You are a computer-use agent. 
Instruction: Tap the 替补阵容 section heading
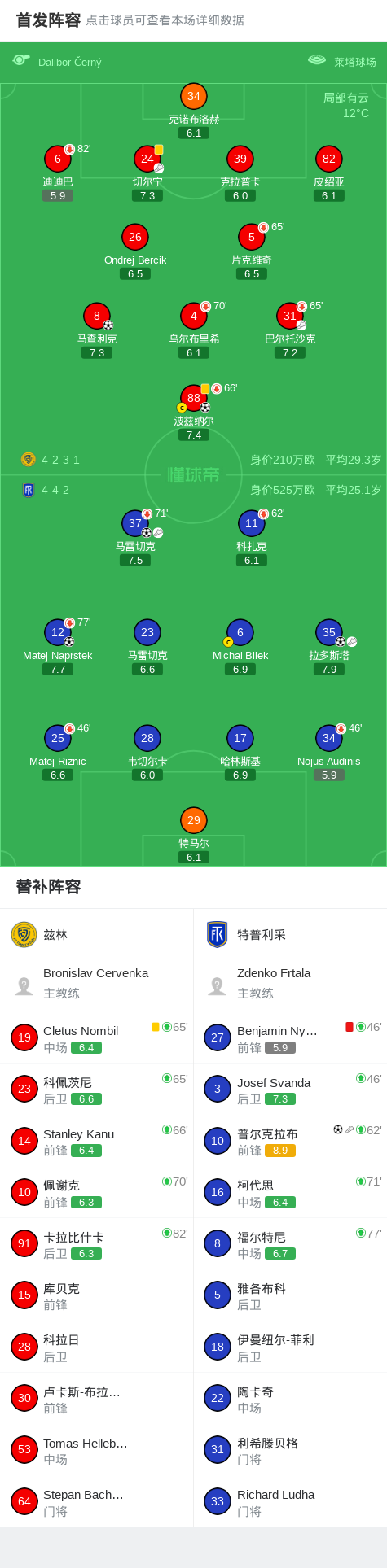click(x=49, y=887)
